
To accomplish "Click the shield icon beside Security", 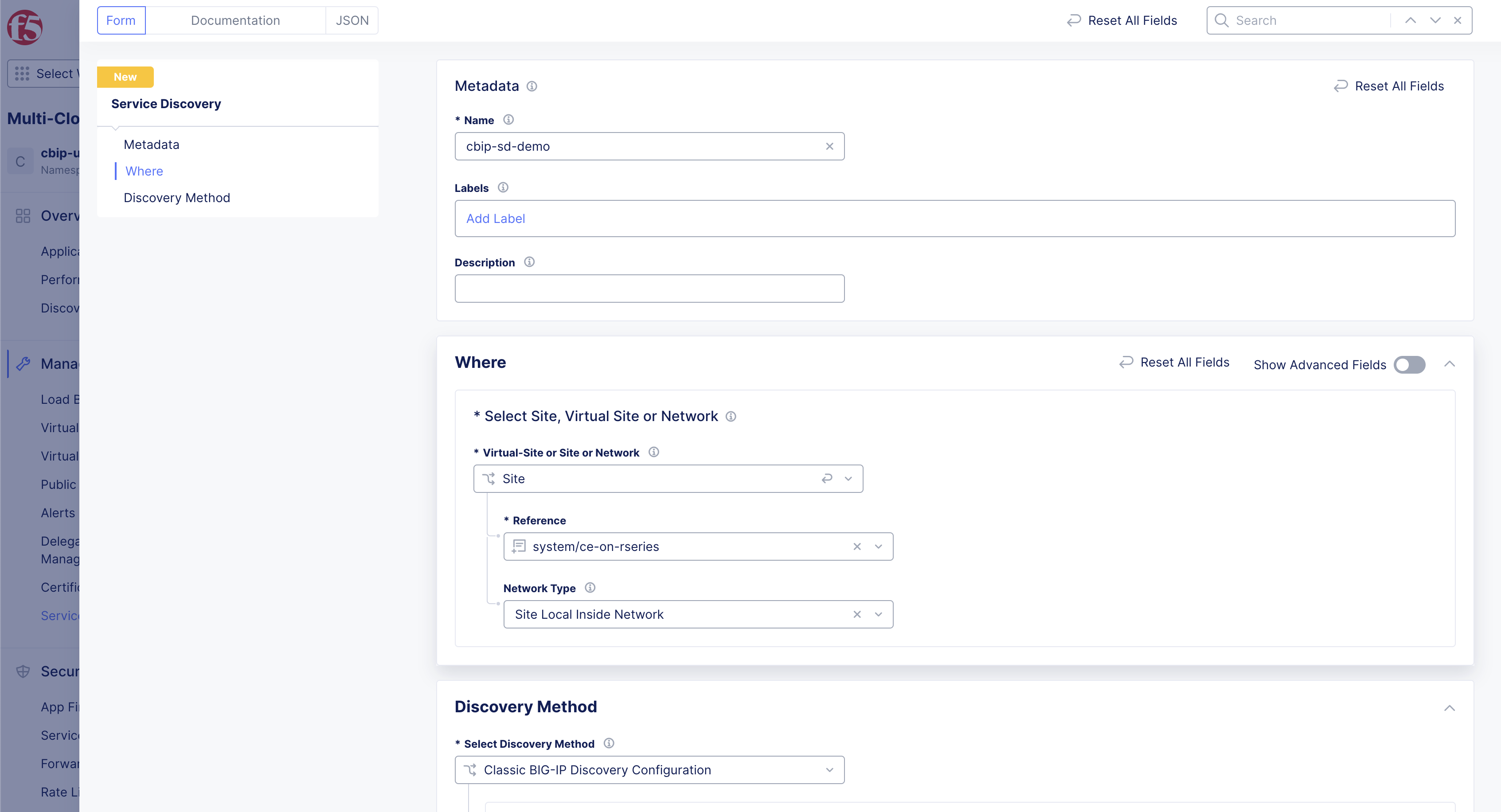I will [23, 671].
